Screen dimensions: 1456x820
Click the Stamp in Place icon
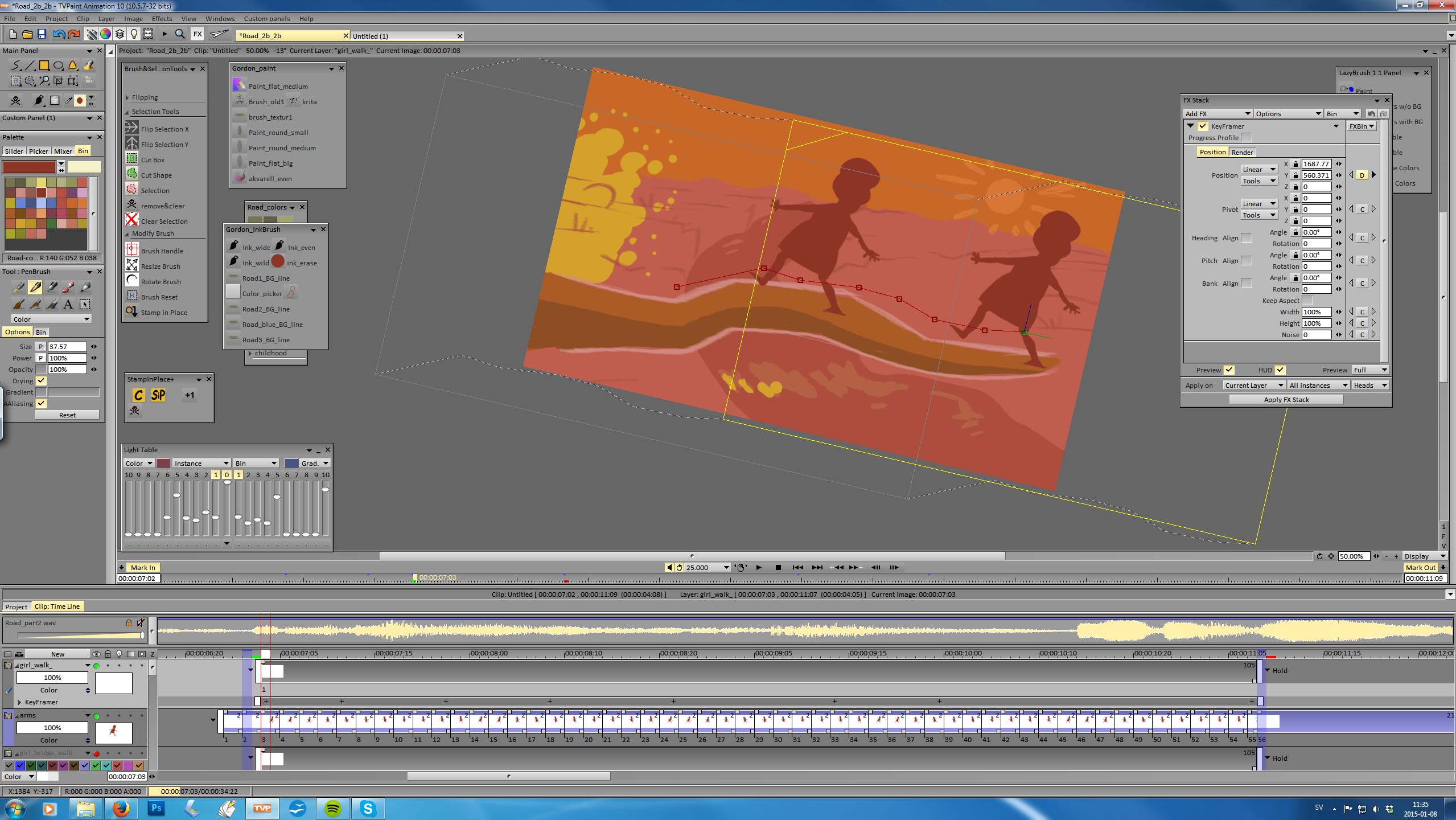click(x=131, y=311)
